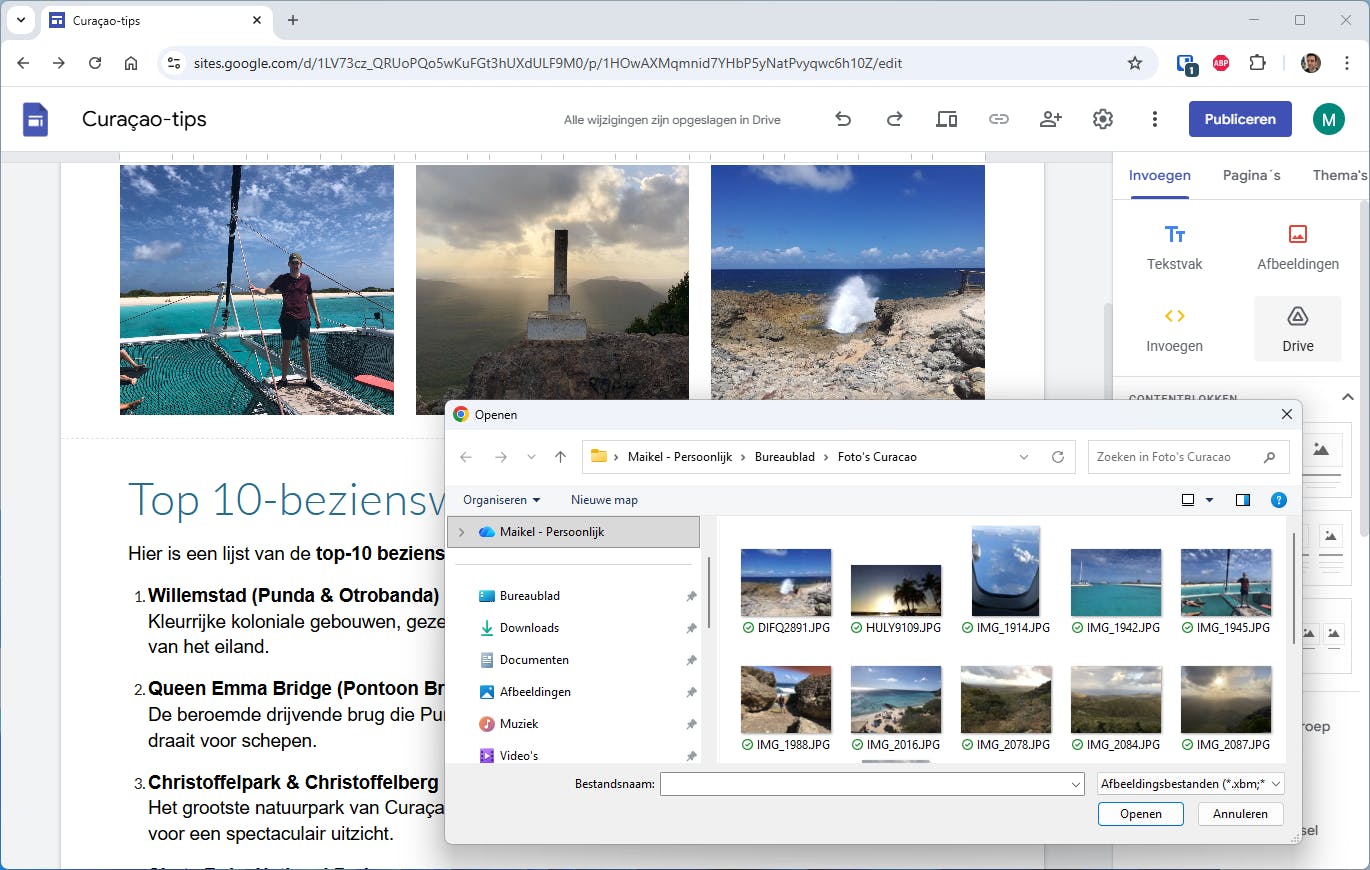Click the undo arrow in Sites toolbar

click(843, 119)
